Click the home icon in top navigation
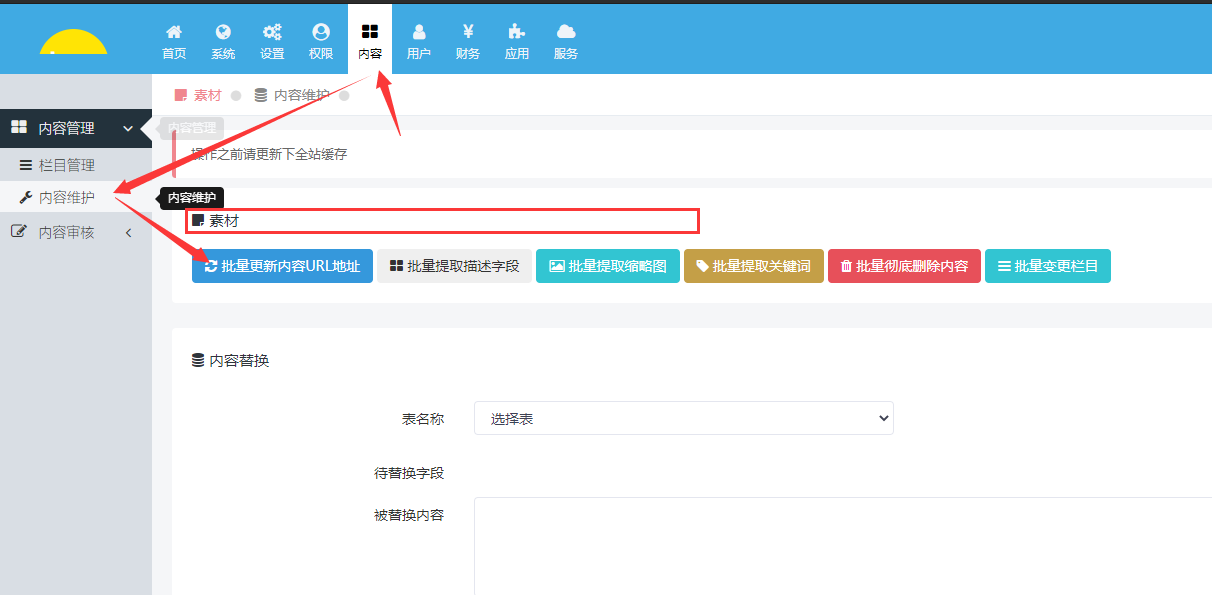This screenshot has width=1212, height=595. (174, 33)
